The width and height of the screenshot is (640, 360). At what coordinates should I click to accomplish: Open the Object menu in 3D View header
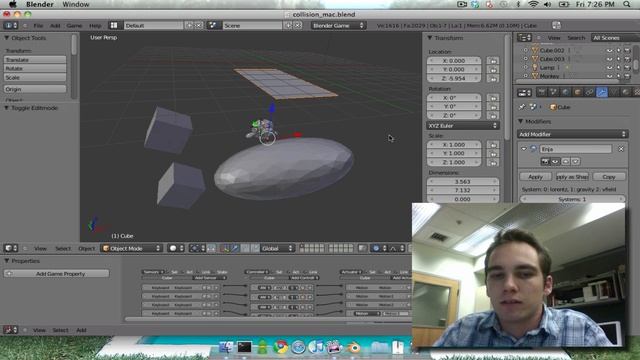86,248
